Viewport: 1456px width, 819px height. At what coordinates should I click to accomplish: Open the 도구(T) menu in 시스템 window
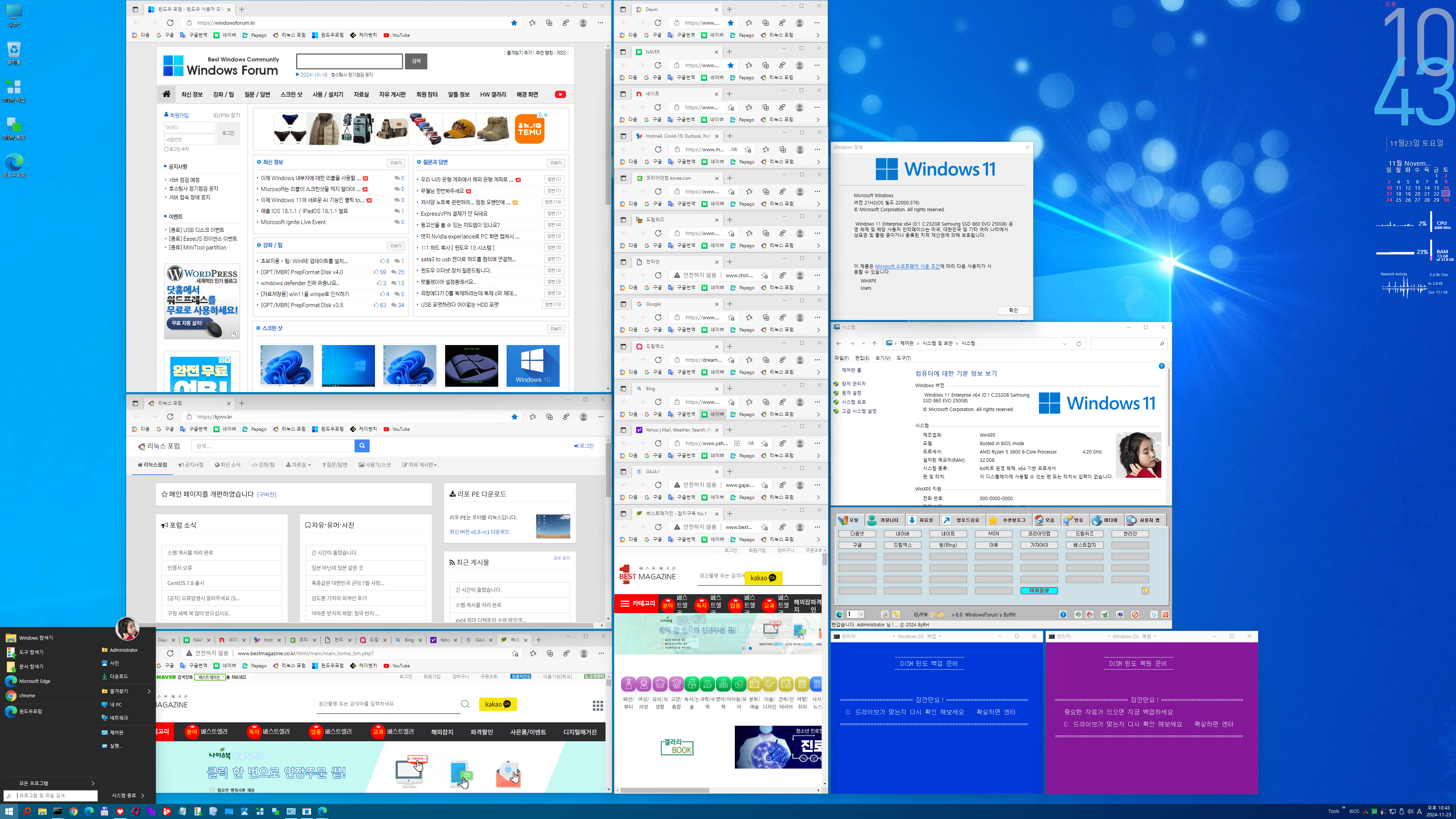[x=903, y=358]
